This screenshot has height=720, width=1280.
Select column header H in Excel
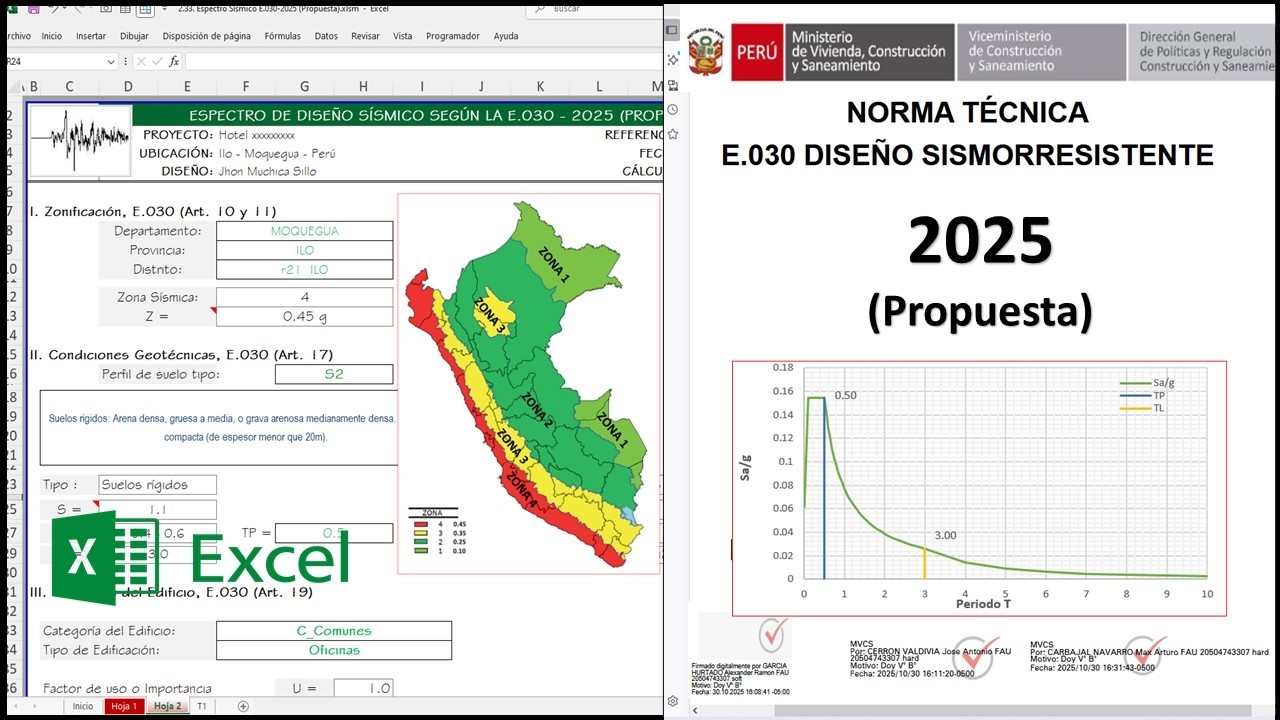click(x=363, y=87)
